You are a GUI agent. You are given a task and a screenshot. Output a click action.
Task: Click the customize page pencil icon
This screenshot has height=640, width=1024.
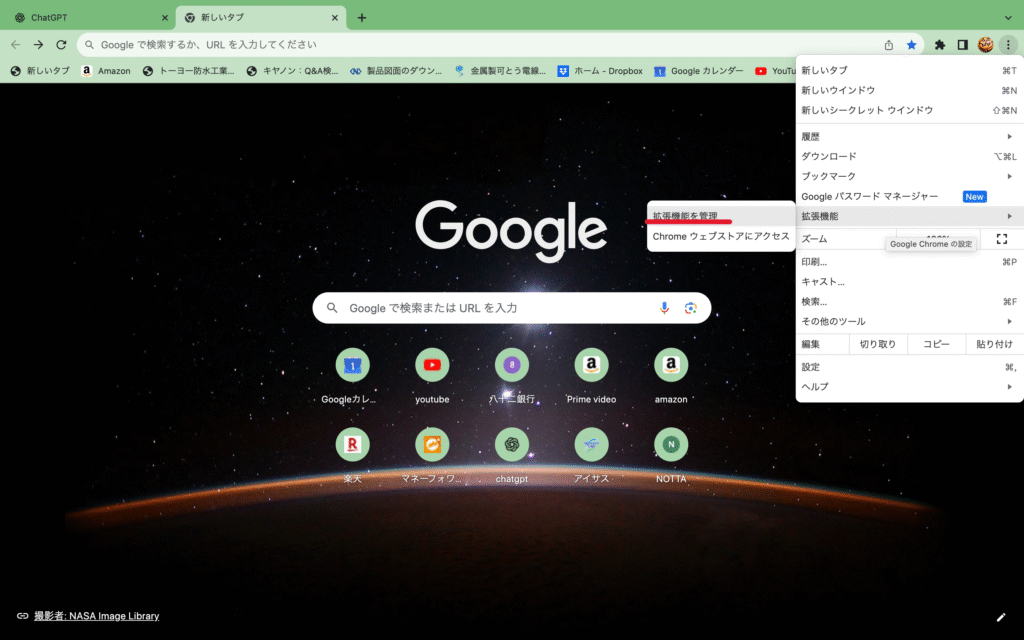point(1001,617)
